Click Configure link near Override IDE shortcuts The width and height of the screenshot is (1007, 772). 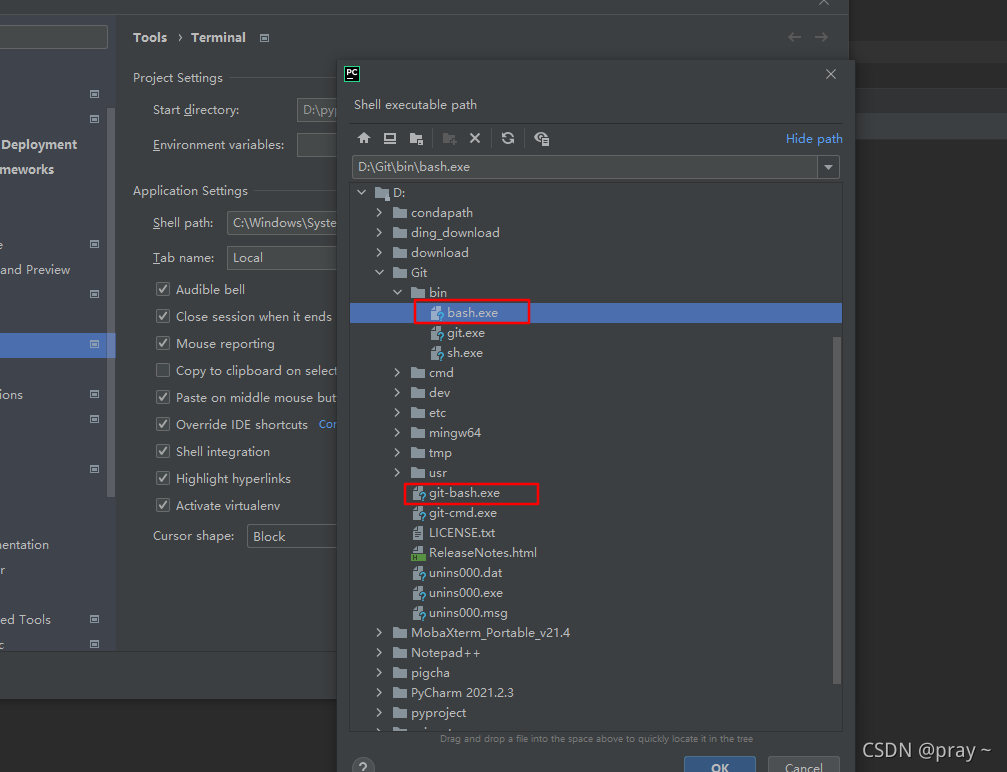(x=328, y=424)
